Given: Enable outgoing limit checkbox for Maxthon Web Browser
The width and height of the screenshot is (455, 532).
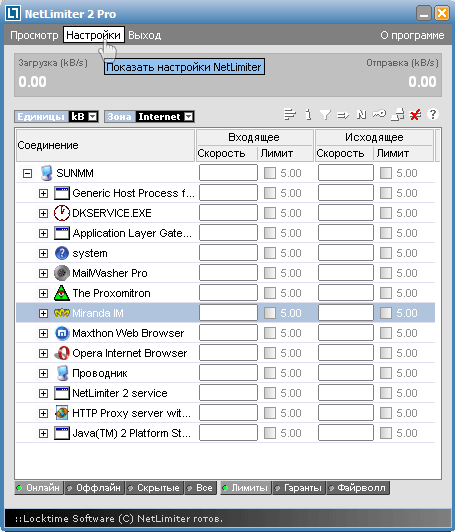Looking at the screenshot, I should point(386,333).
